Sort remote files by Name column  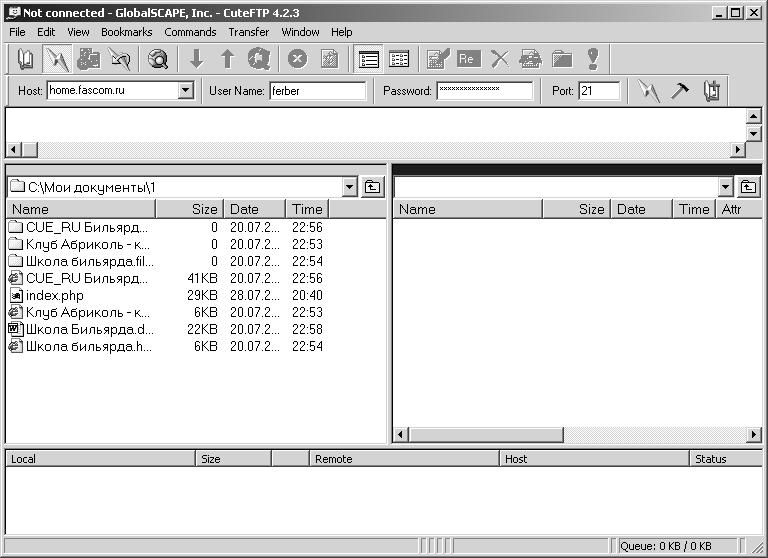pos(468,209)
